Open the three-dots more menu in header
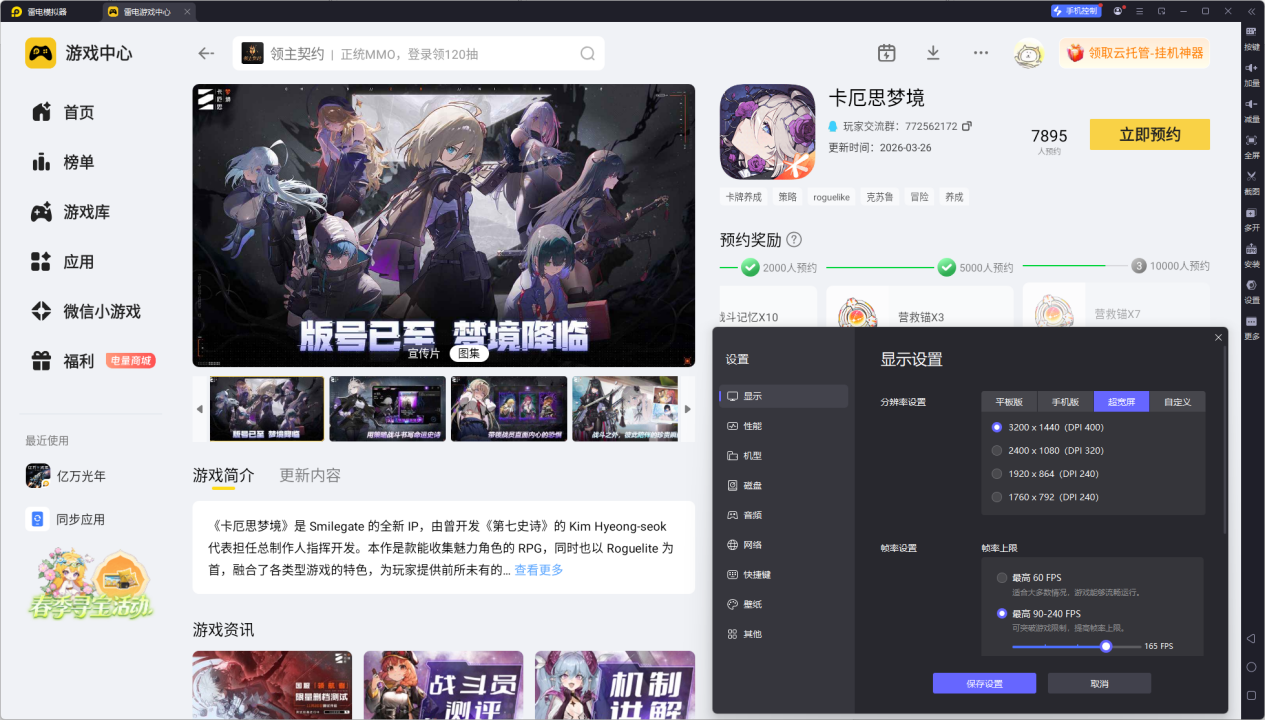The width and height of the screenshot is (1265, 720). pos(981,53)
